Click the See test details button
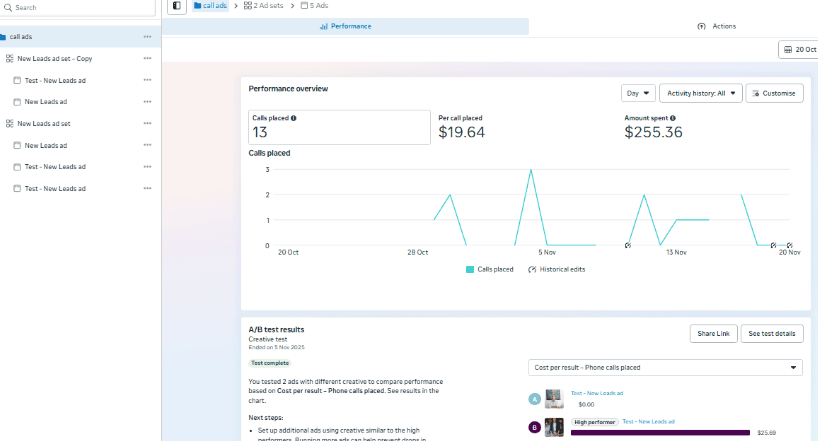 (772, 333)
